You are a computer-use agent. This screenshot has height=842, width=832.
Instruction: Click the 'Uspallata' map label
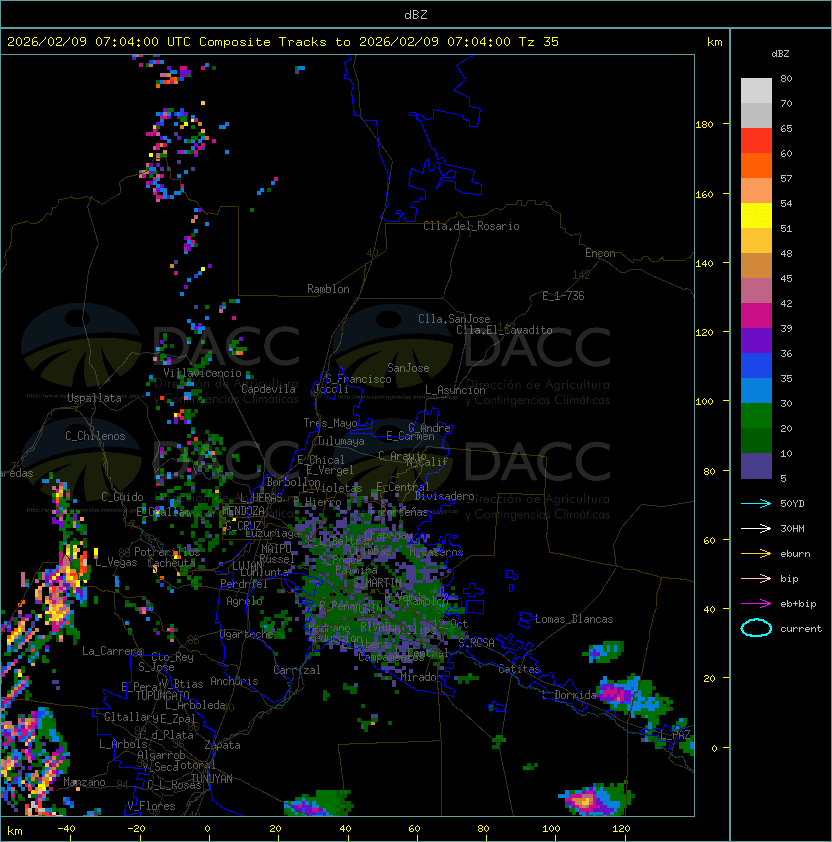pos(94,398)
